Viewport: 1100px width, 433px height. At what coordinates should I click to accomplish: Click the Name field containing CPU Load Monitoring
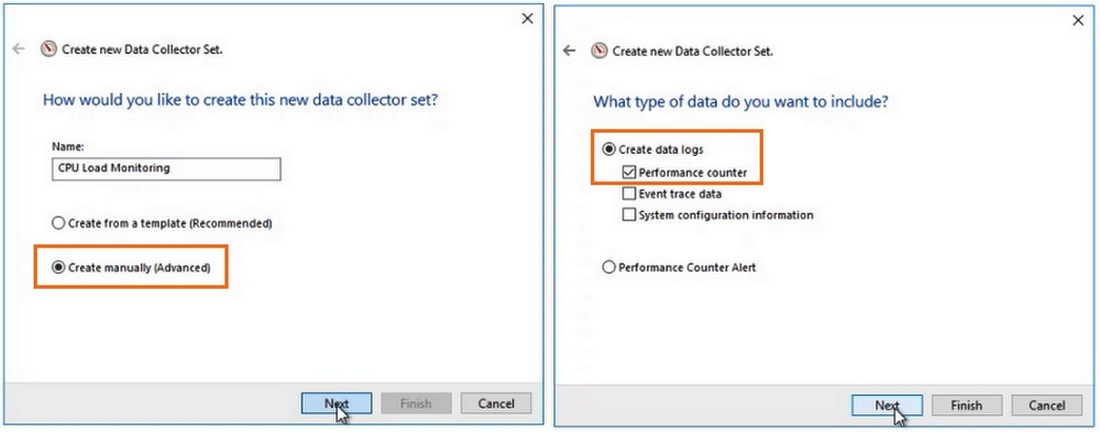[166, 168]
